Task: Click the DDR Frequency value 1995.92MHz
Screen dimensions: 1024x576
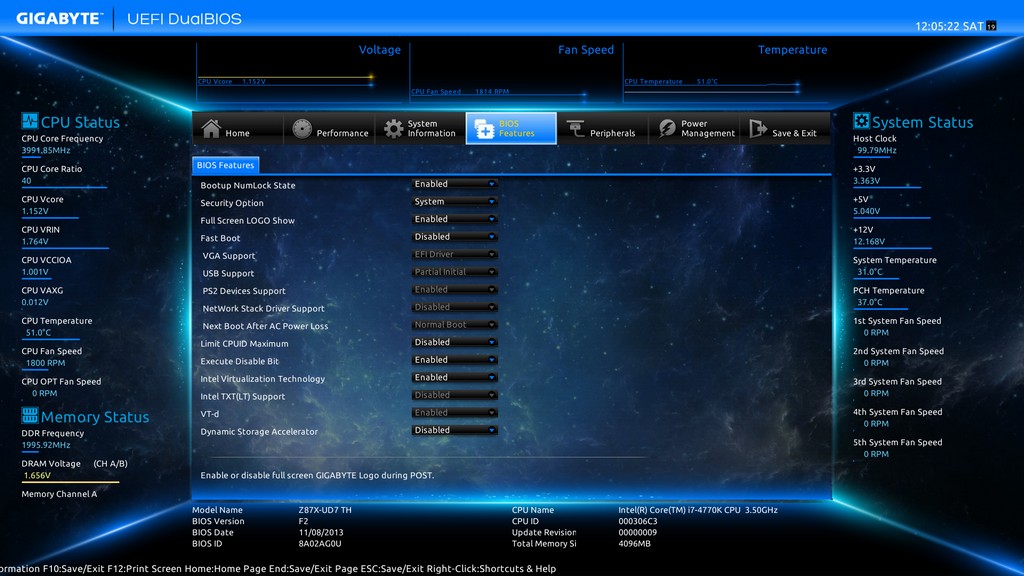Action: [46, 445]
